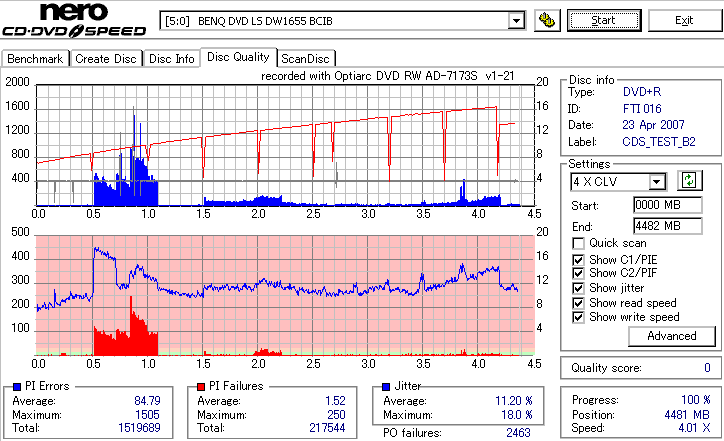The width and height of the screenshot is (724, 441).
Task: Click the Exit button
Action: 684,20
